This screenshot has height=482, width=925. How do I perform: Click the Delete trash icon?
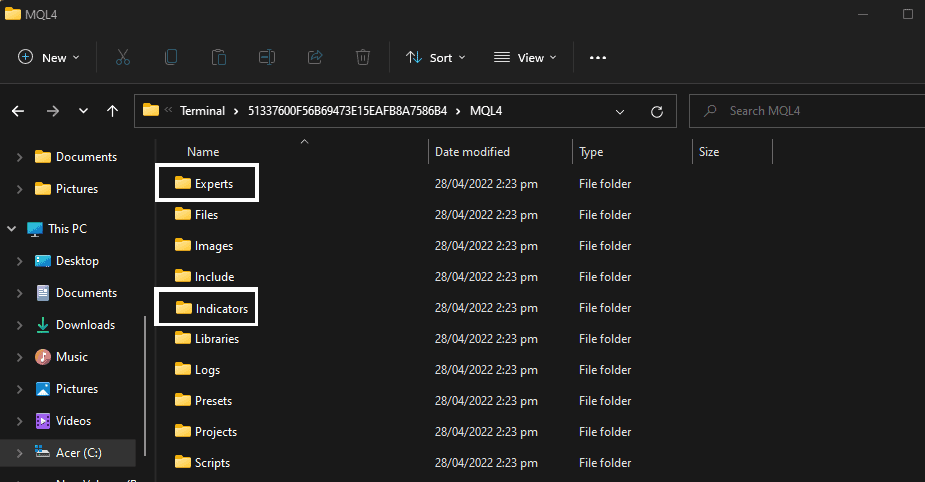coord(363,57)
